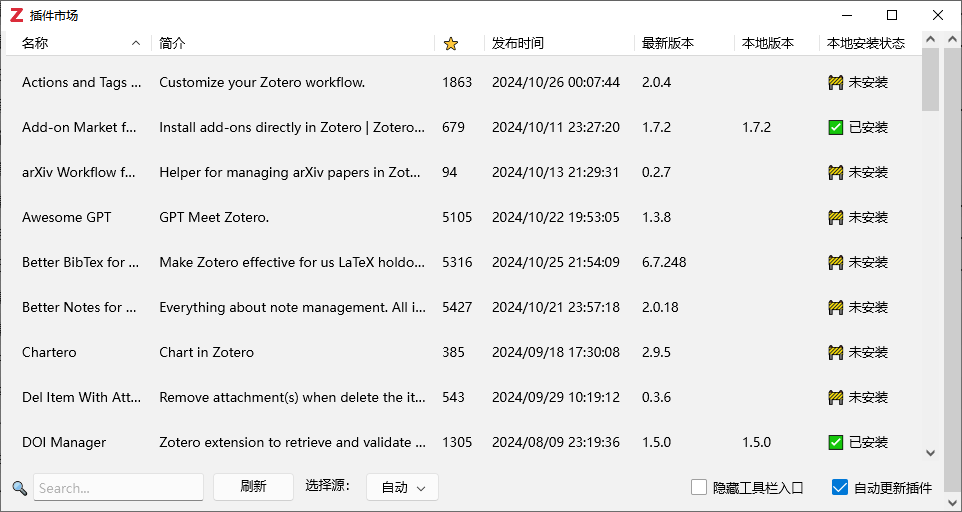Click description 'Customize your Zotero workflow.'
The width and height of the screenshot is (962, 512).
point(262,83)
